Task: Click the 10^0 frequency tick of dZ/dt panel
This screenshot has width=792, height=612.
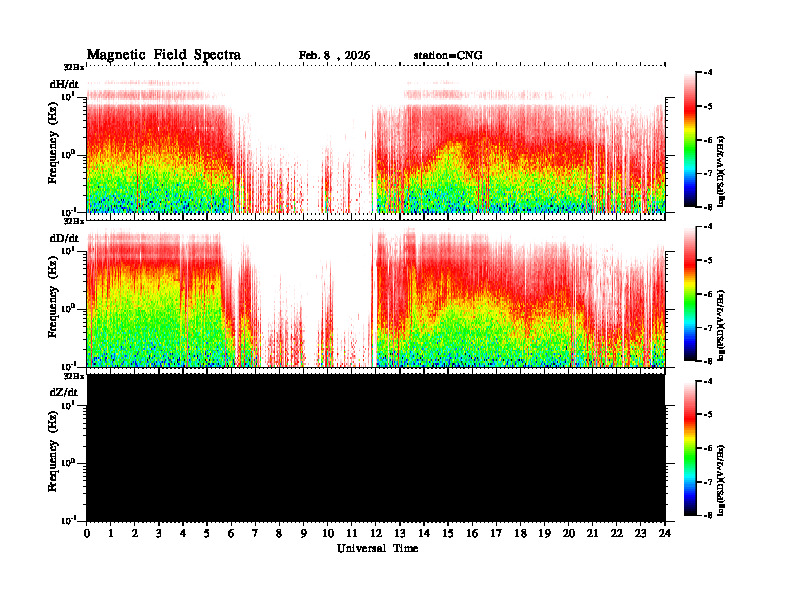Action: tap(69, 462)
